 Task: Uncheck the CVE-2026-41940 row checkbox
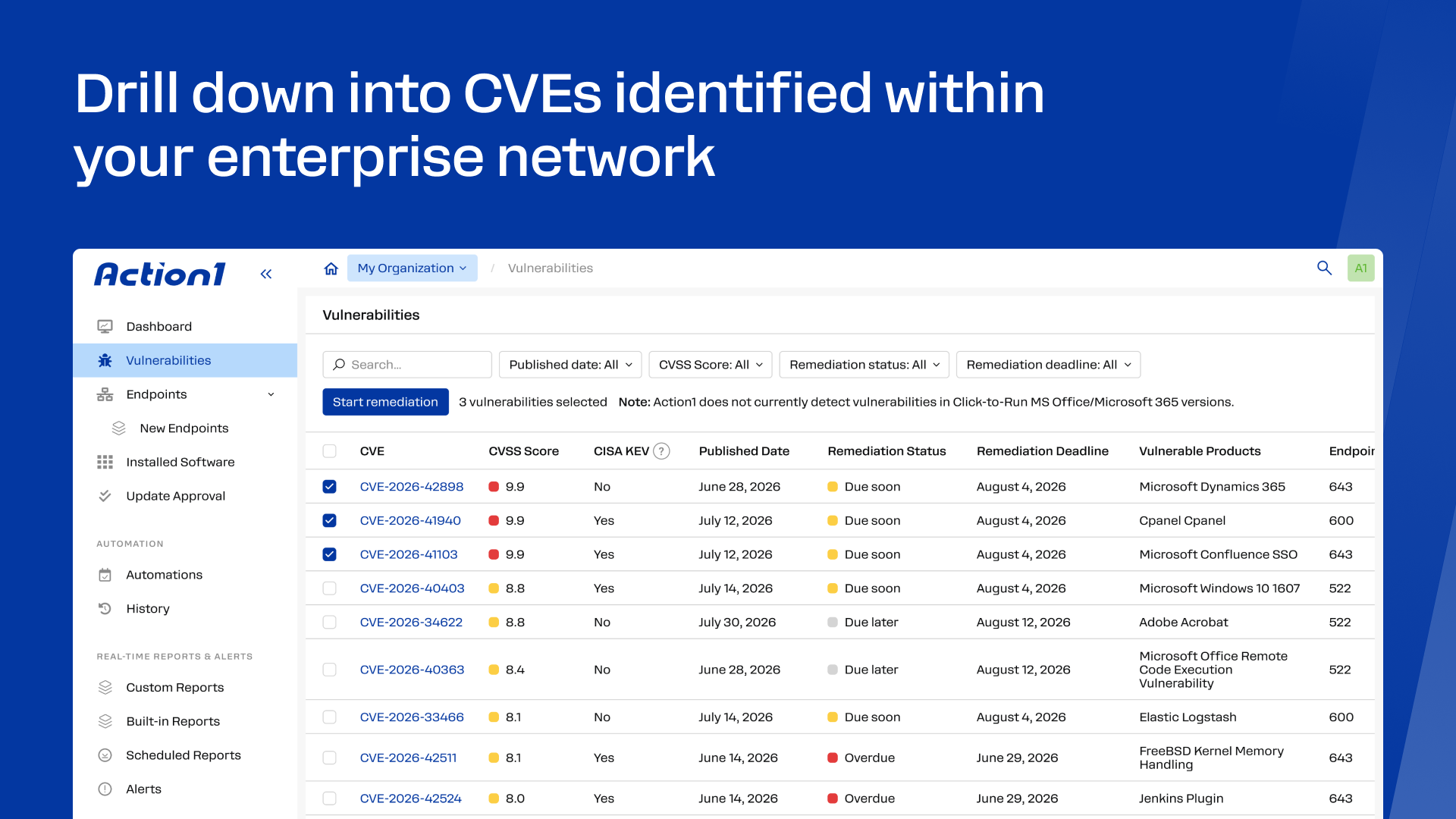329,521
